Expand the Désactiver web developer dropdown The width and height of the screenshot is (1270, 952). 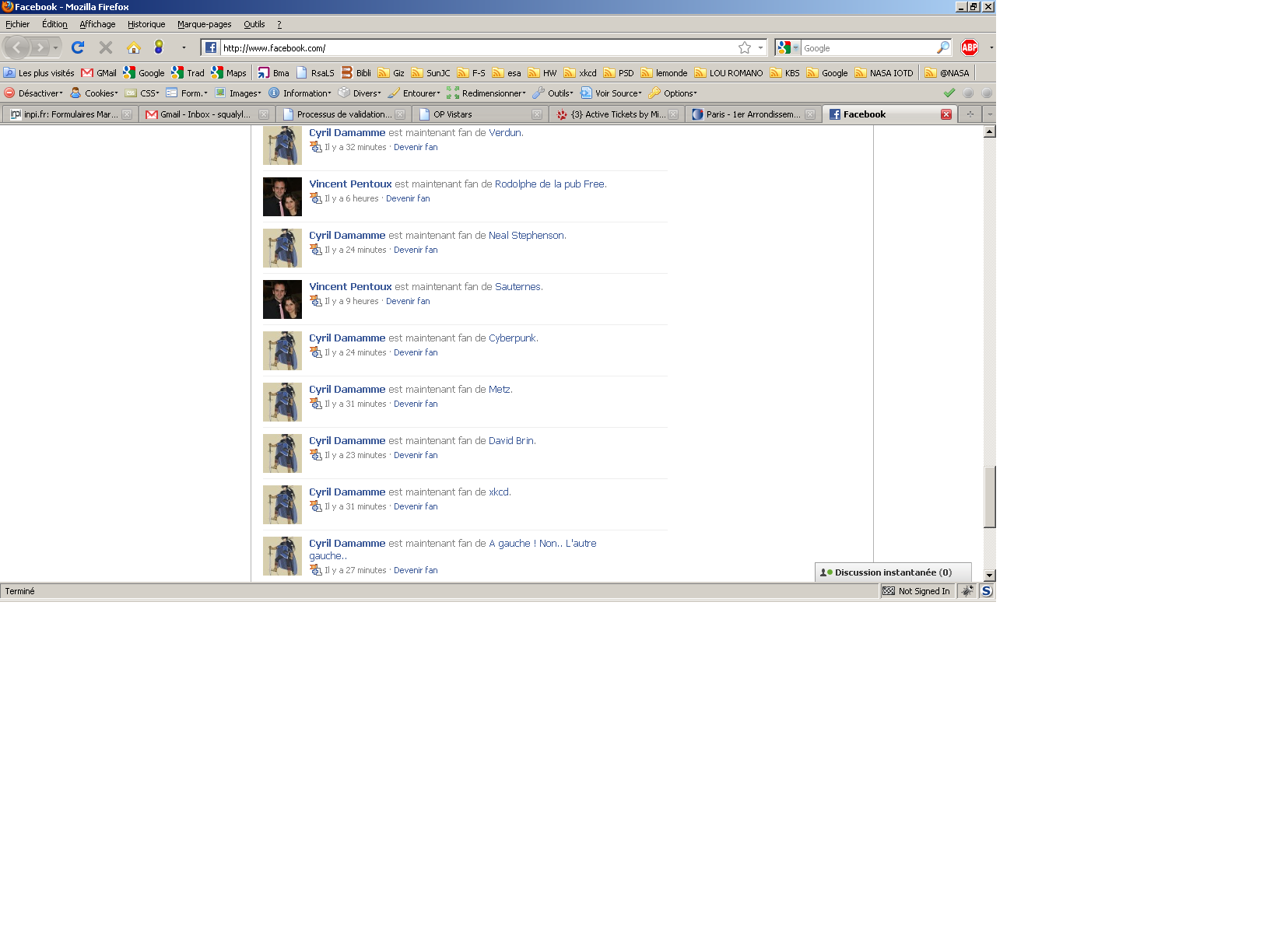point(34,93)
